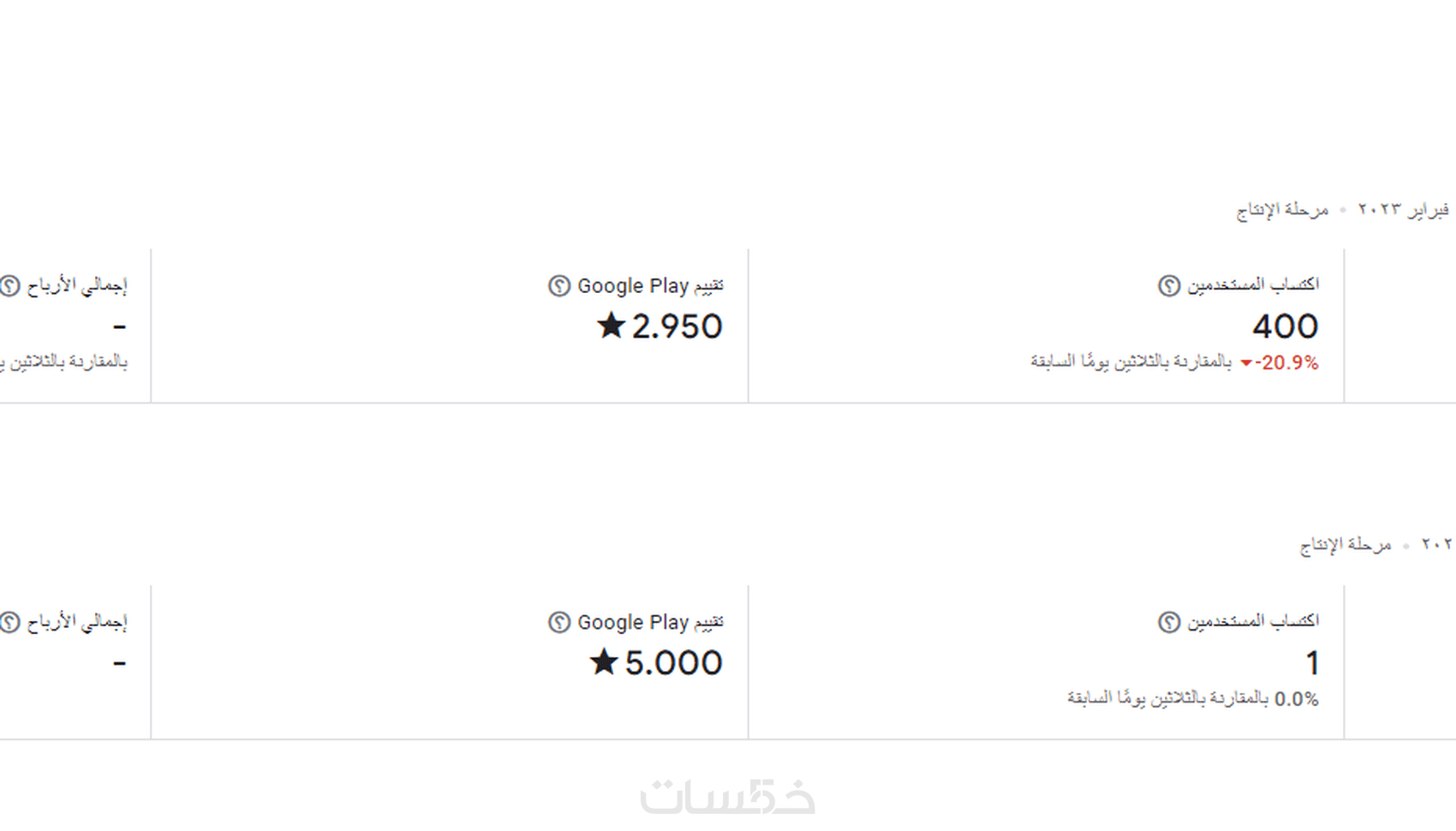Click help icon beside user acquisition showing 400
This screenshot has width=1456, height=831.
click(x=1169, y=285)
